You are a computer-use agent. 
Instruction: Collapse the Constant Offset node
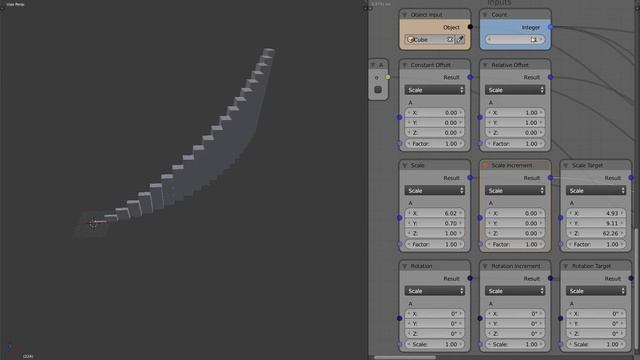click(x=405, y=65)
